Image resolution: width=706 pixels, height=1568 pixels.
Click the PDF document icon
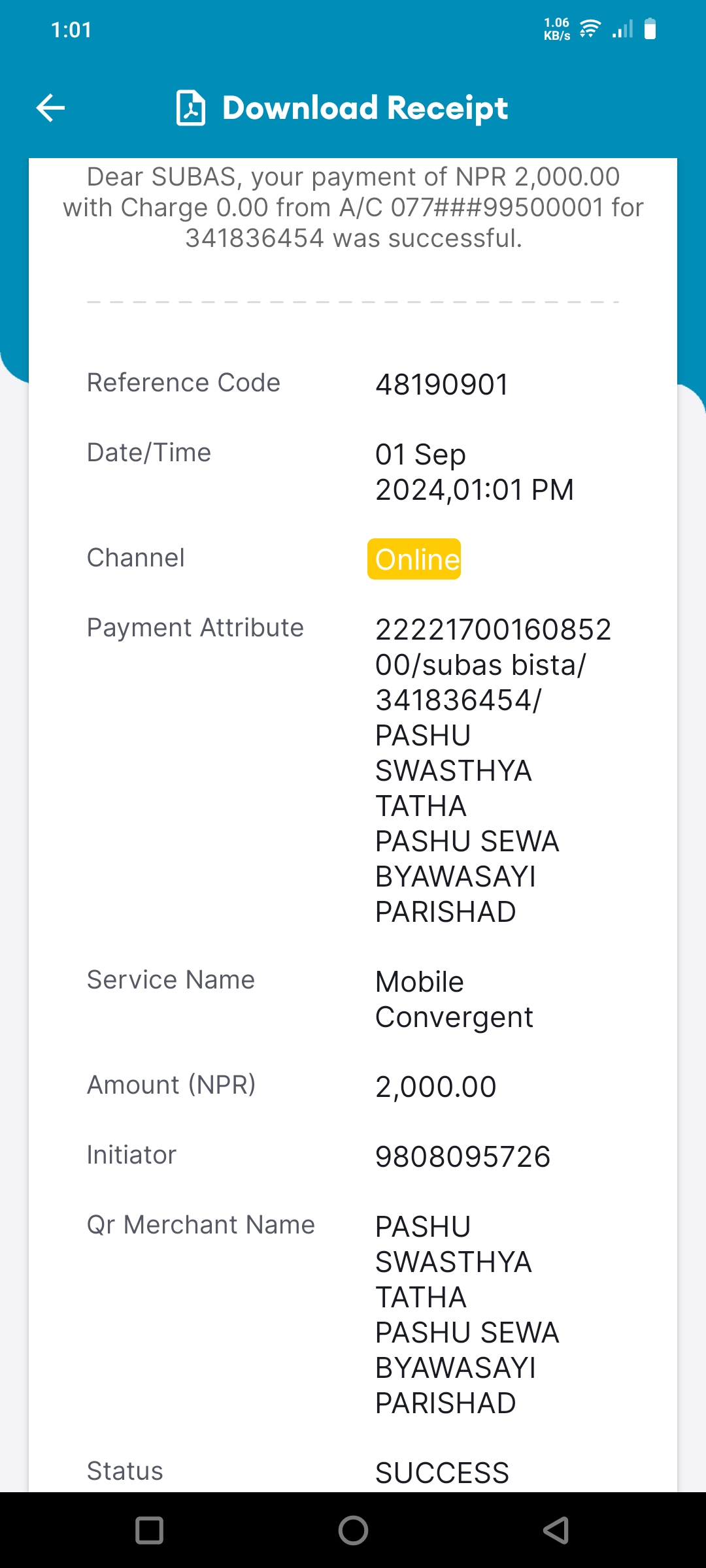191,108
